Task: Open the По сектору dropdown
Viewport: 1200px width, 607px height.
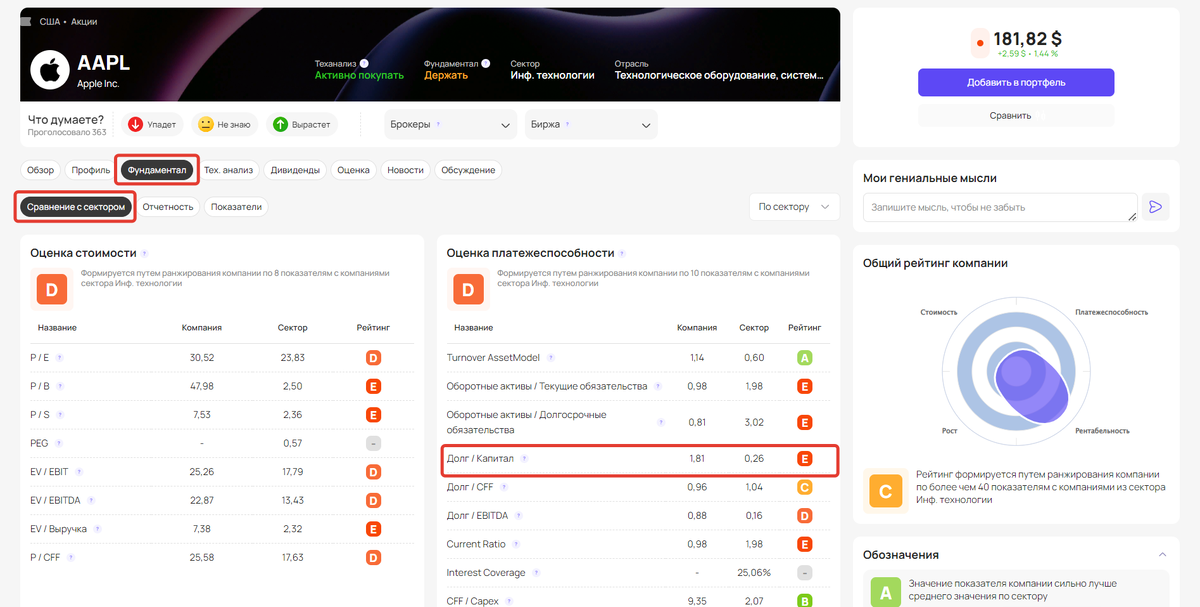Action: [794, 207]
